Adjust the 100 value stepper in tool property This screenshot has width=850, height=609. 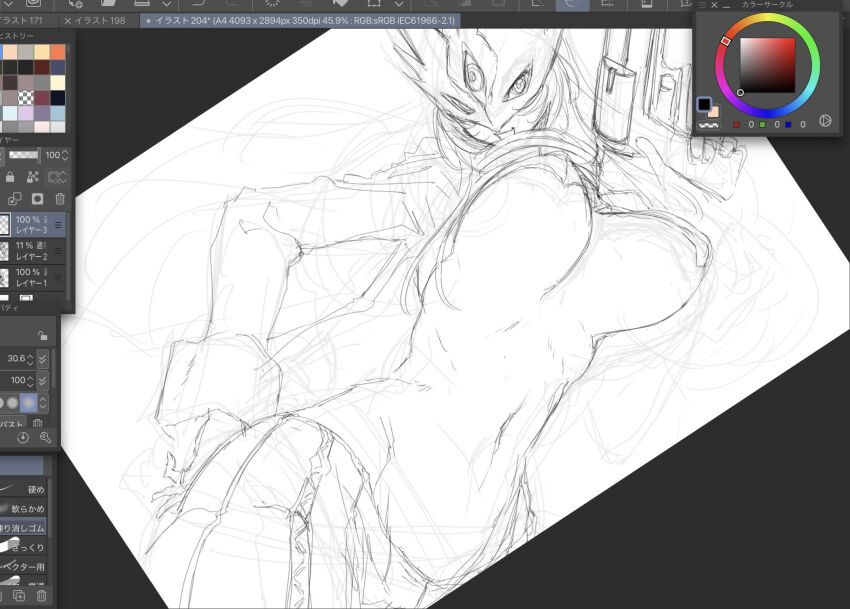click(30, 381)
